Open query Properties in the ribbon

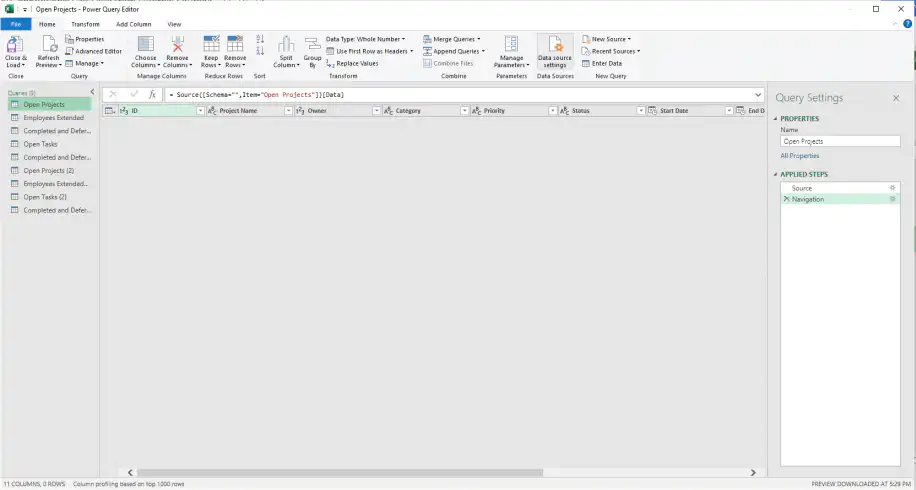[x=85, y=39]
